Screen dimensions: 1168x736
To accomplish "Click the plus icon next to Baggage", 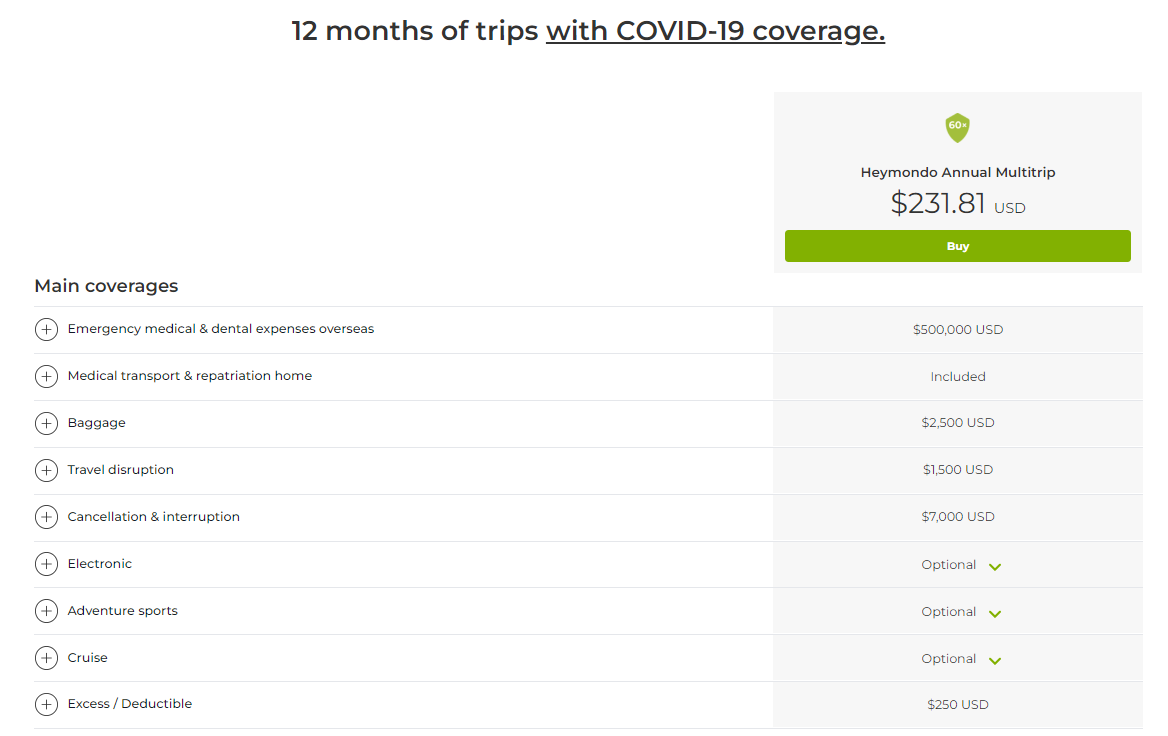I will [x=47, y=423].
